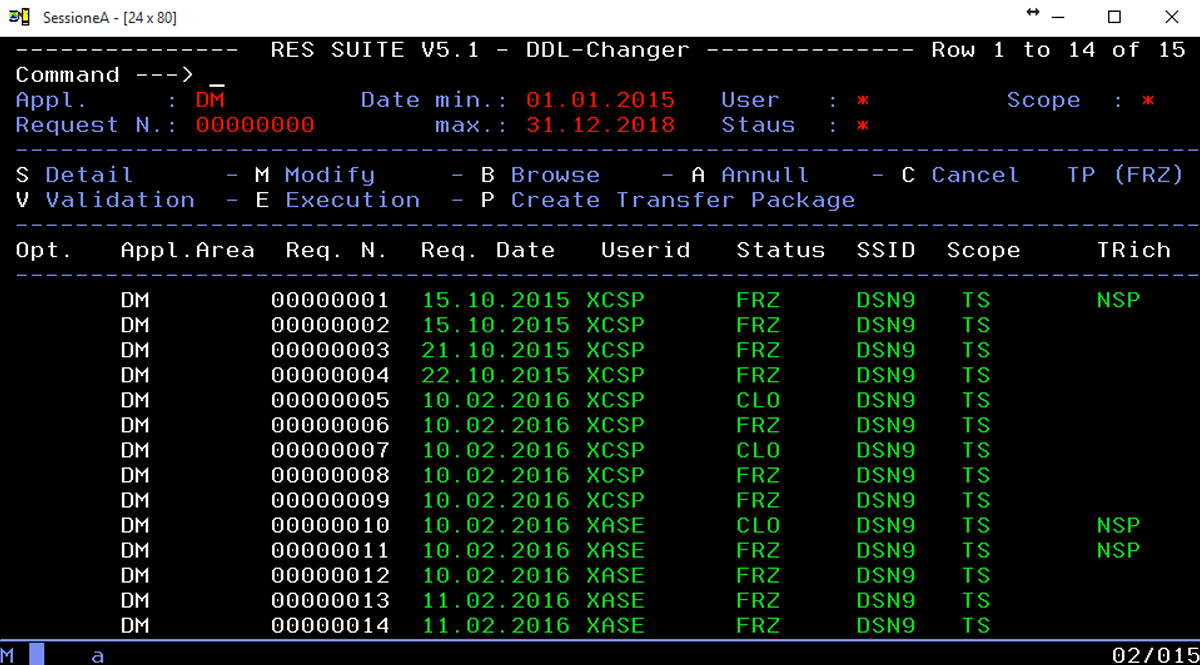This screenshot has height=665, width=1200.
Task: Edit the Staus filter asterisk field
Action: click(862, 126)
